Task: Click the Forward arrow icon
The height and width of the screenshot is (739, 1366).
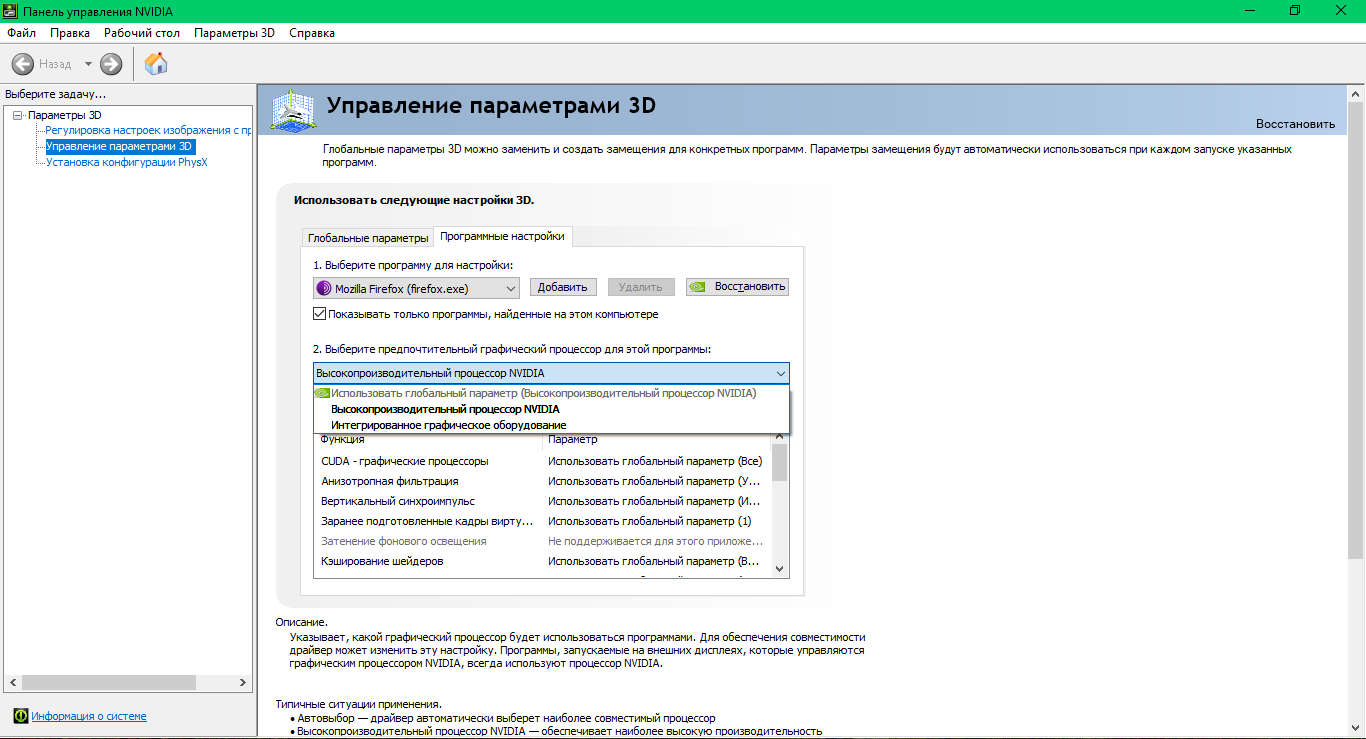Action: tap(111, 64)
